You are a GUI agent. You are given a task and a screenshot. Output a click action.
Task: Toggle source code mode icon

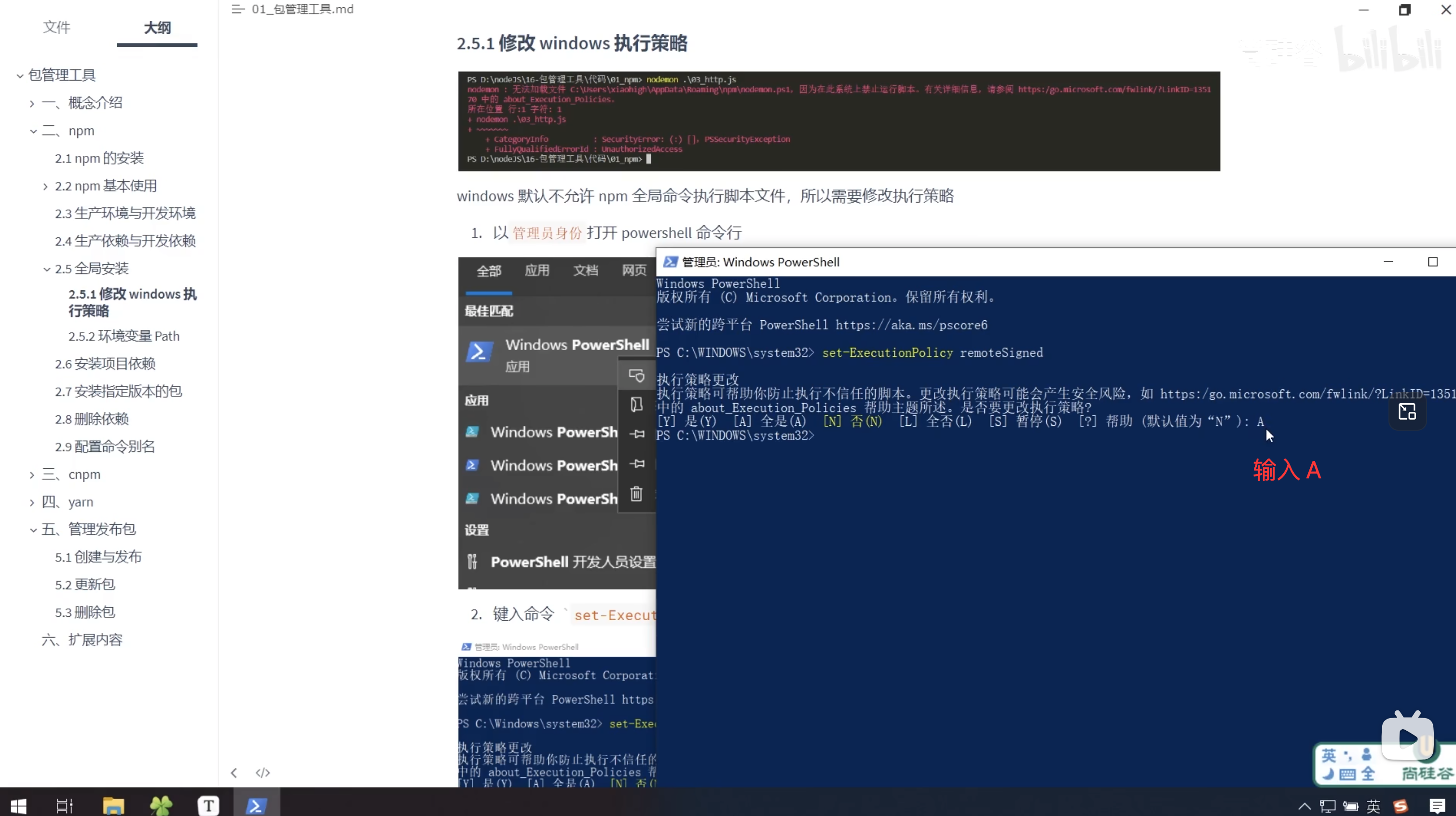263,773
